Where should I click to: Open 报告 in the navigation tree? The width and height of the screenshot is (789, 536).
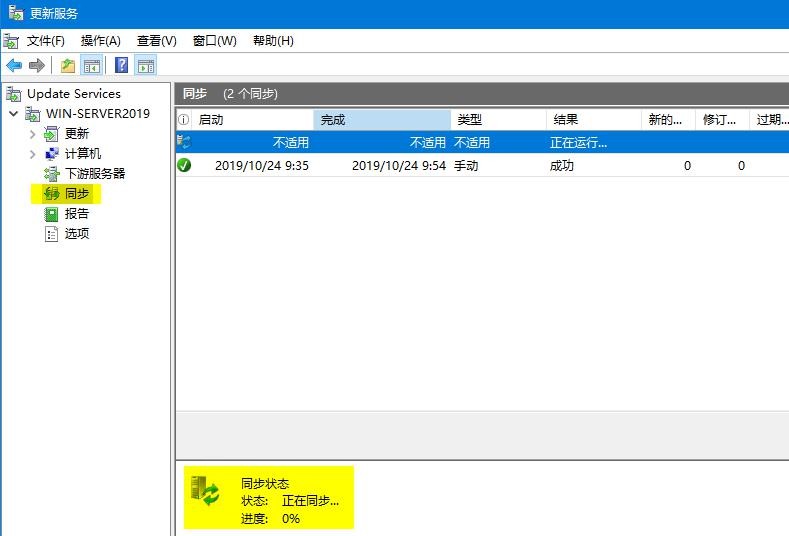click(77, 214)
